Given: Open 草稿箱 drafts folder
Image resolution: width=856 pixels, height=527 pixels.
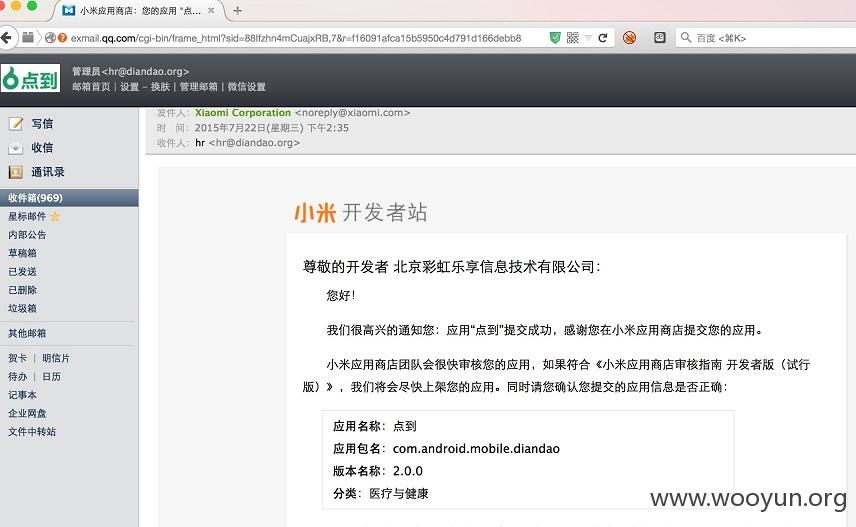Looking at the screenshot, I should [x=22, y=253].
